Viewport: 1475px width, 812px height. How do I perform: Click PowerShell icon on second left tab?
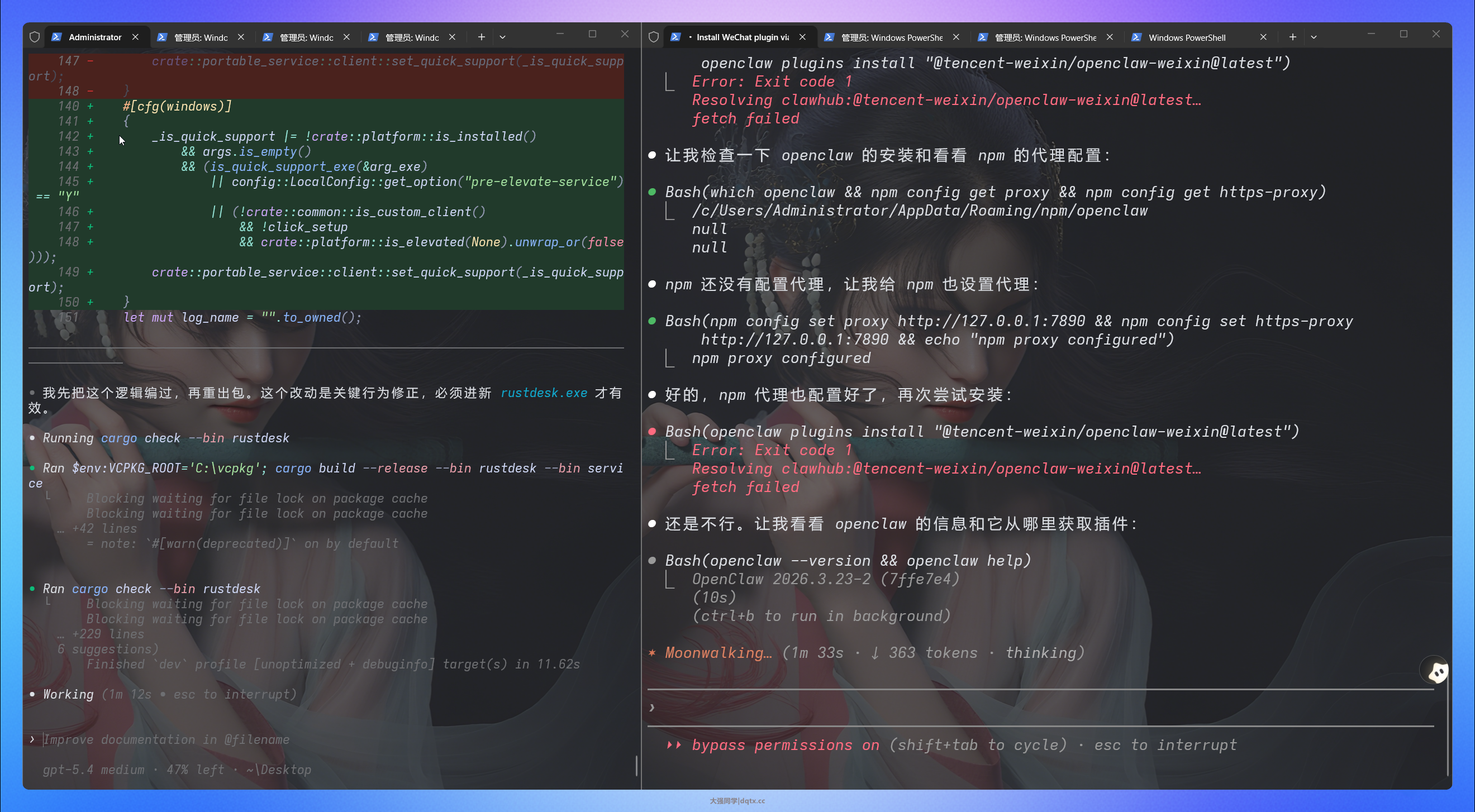[x=162, y=37]
